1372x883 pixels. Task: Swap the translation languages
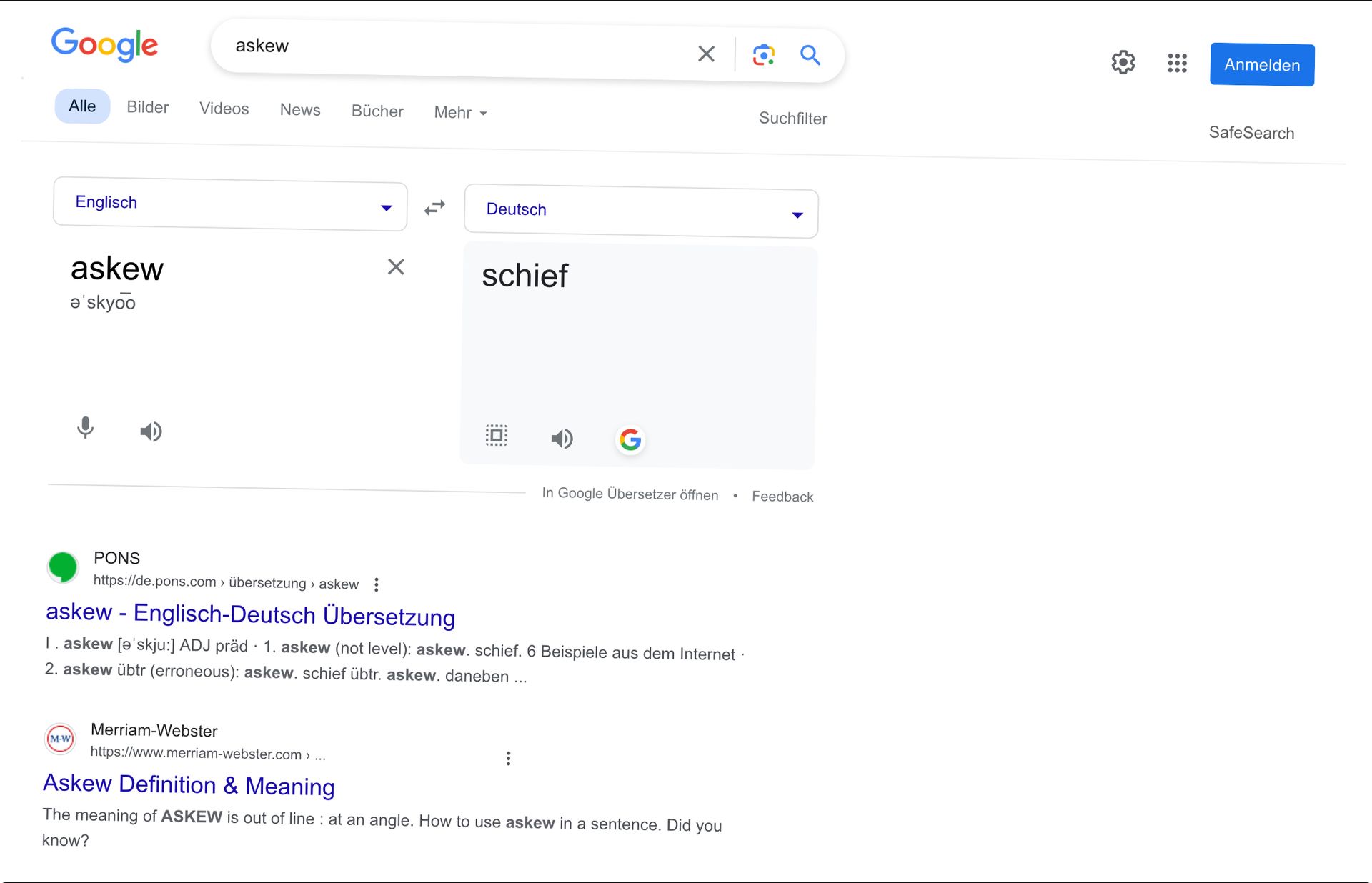click(x=434, y=207)
